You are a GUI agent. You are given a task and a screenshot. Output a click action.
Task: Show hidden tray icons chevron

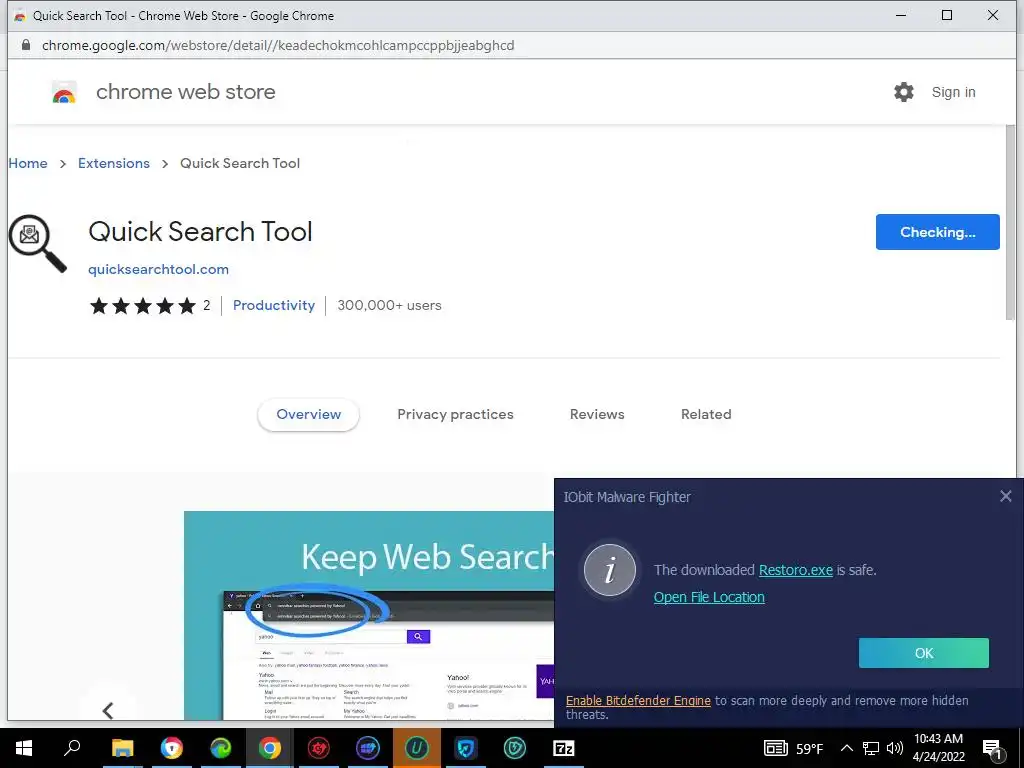(846, 748)
